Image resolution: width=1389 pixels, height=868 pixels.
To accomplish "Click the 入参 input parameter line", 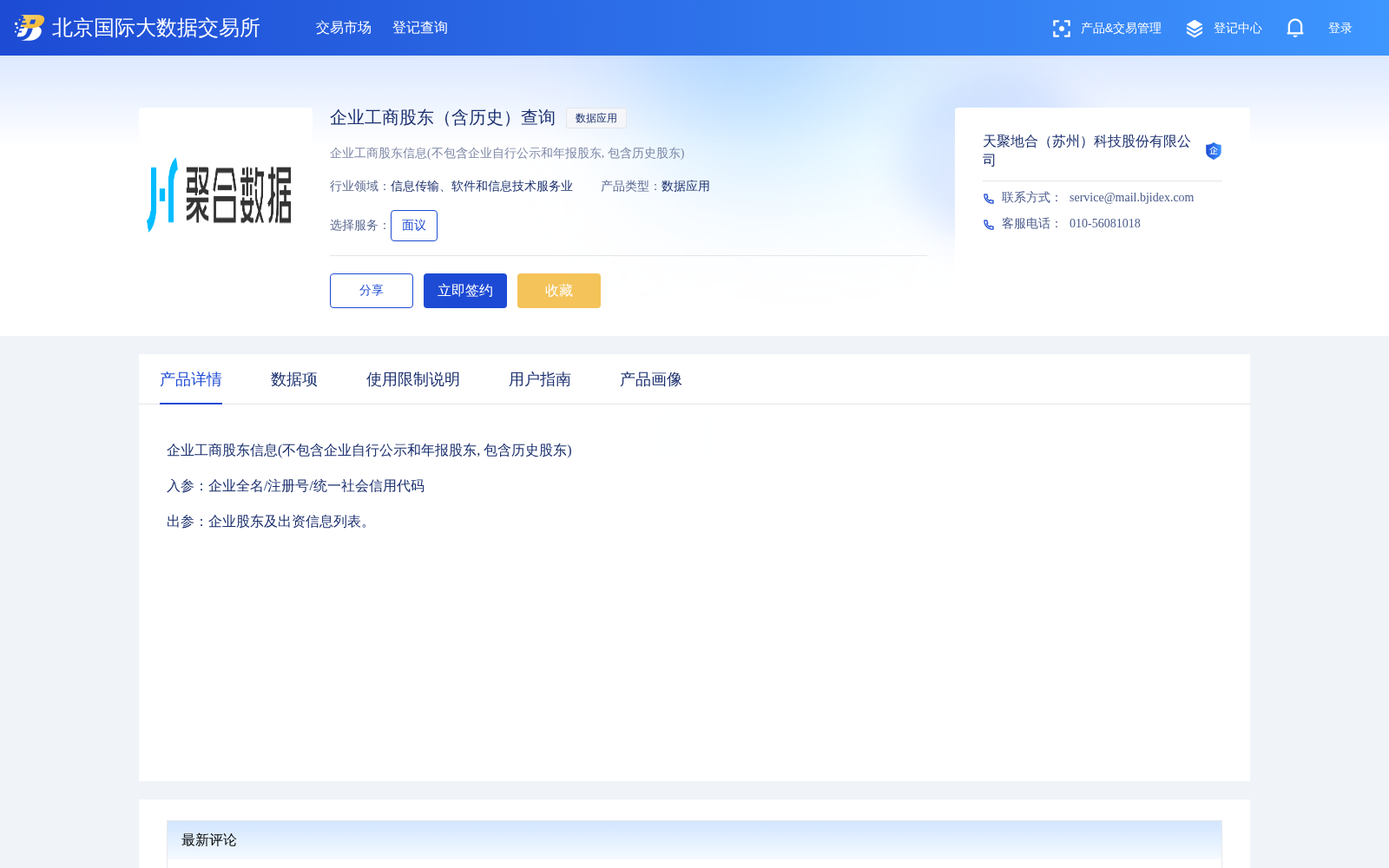I will point(296,486).
